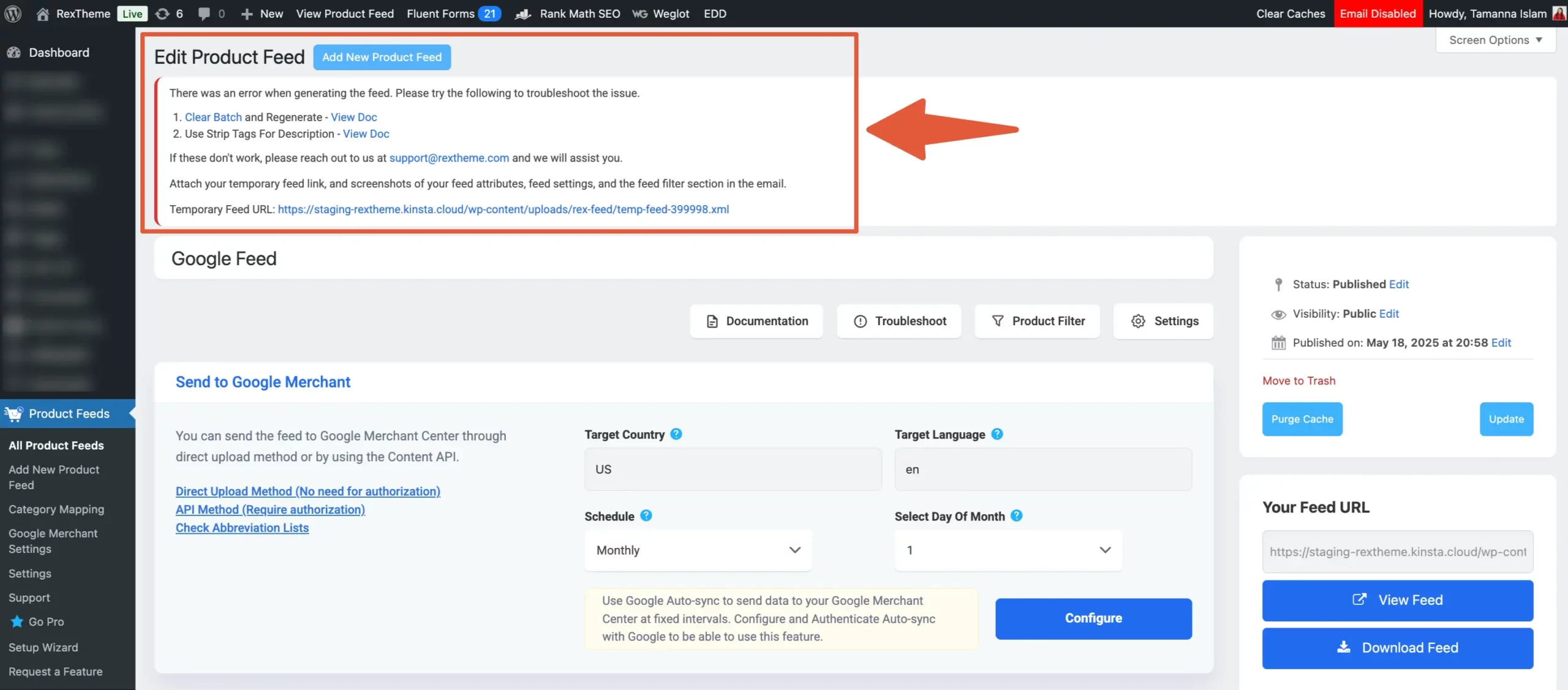Open the WordPress logo menu

(13, 13)
